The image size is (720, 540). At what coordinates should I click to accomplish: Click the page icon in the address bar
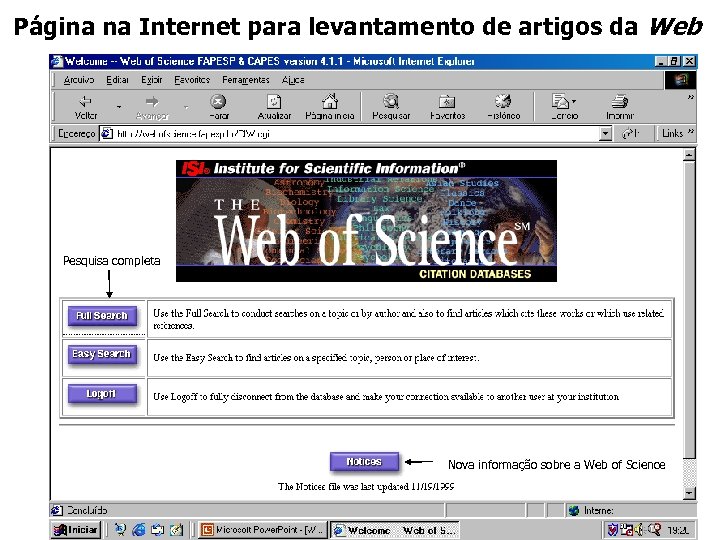107,134
